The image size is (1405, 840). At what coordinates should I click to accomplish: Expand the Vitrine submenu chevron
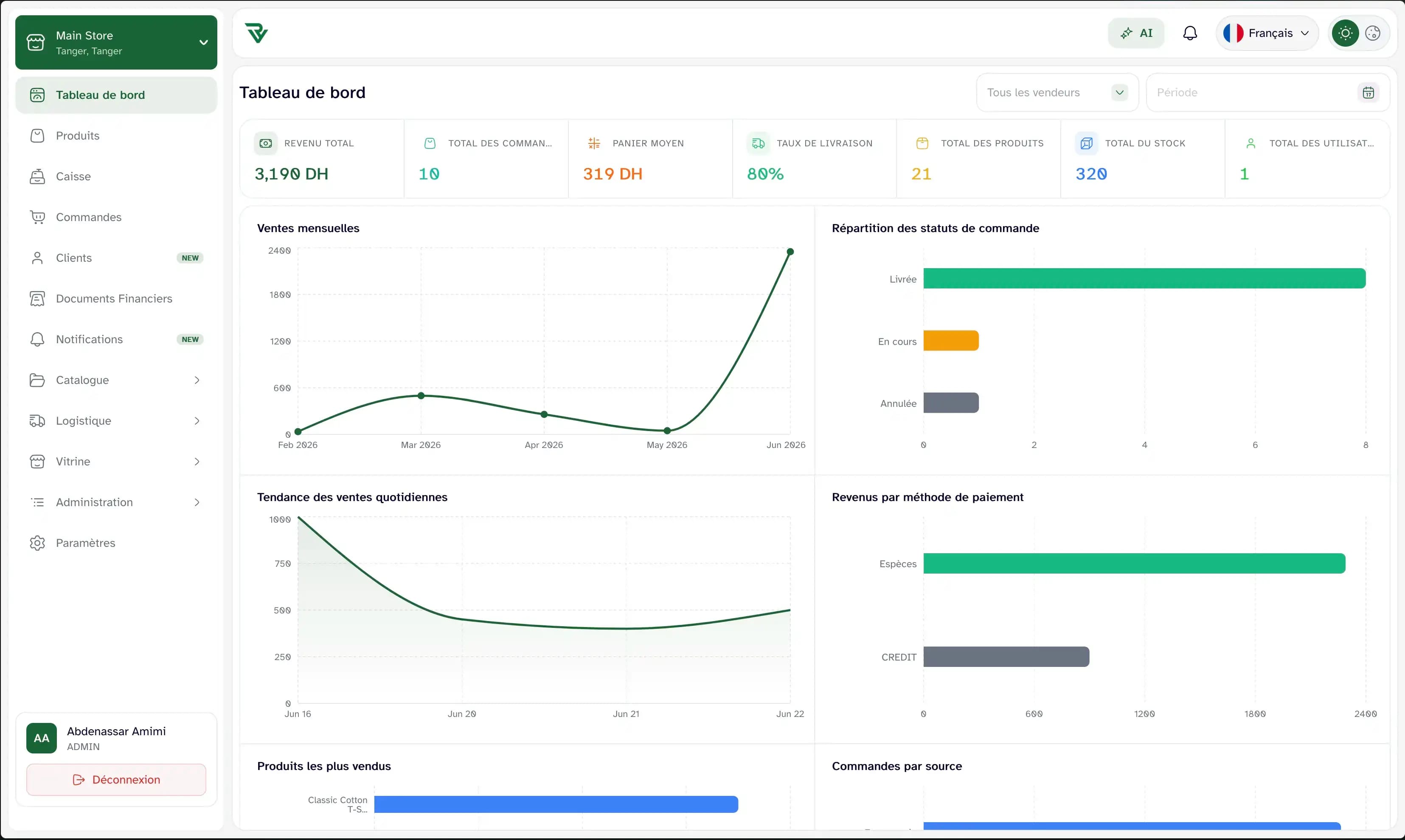pyautogui.click(x=197, y=462)
